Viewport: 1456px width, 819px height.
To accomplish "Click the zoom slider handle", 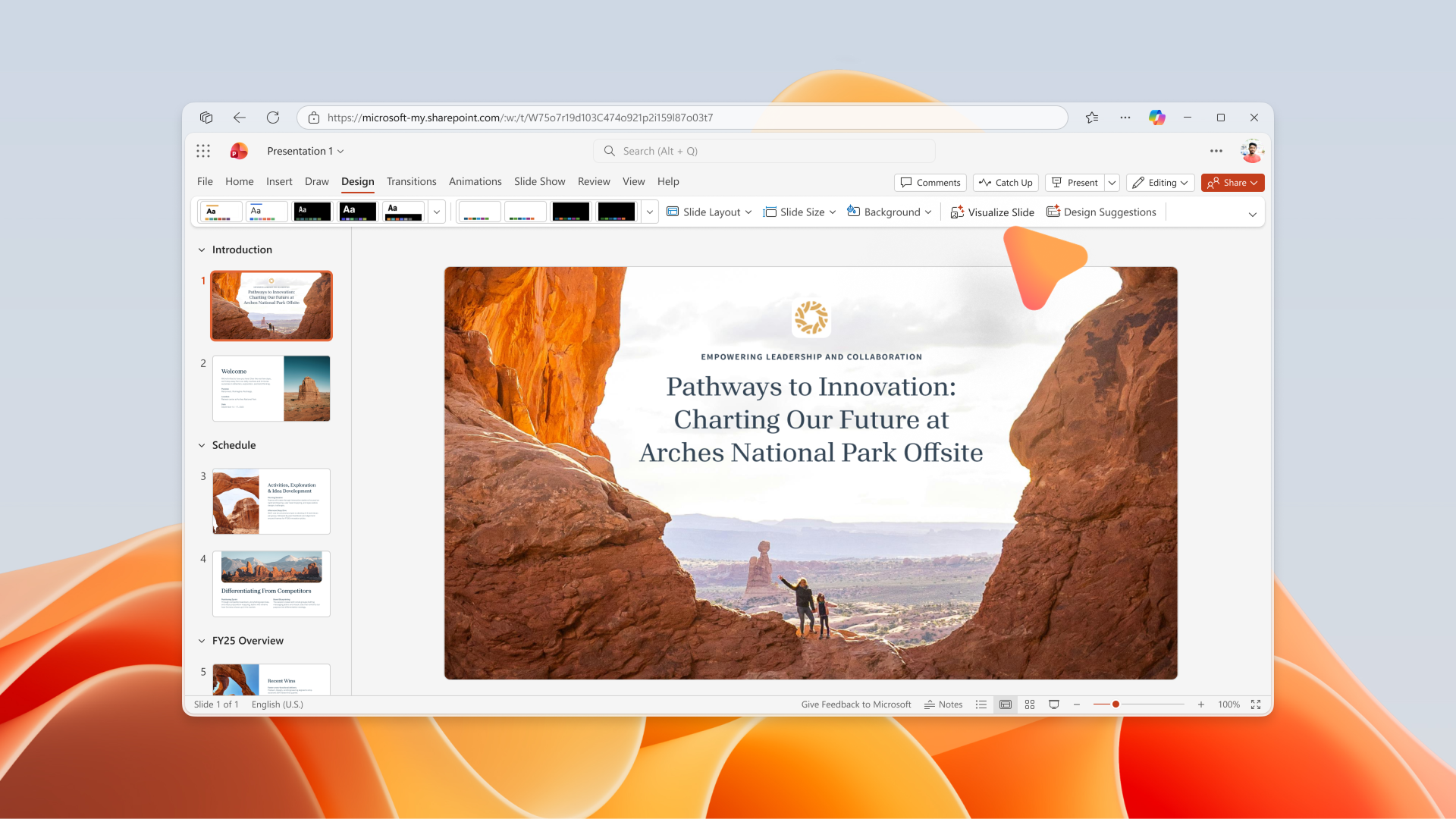I will [x=1116, y=704].
